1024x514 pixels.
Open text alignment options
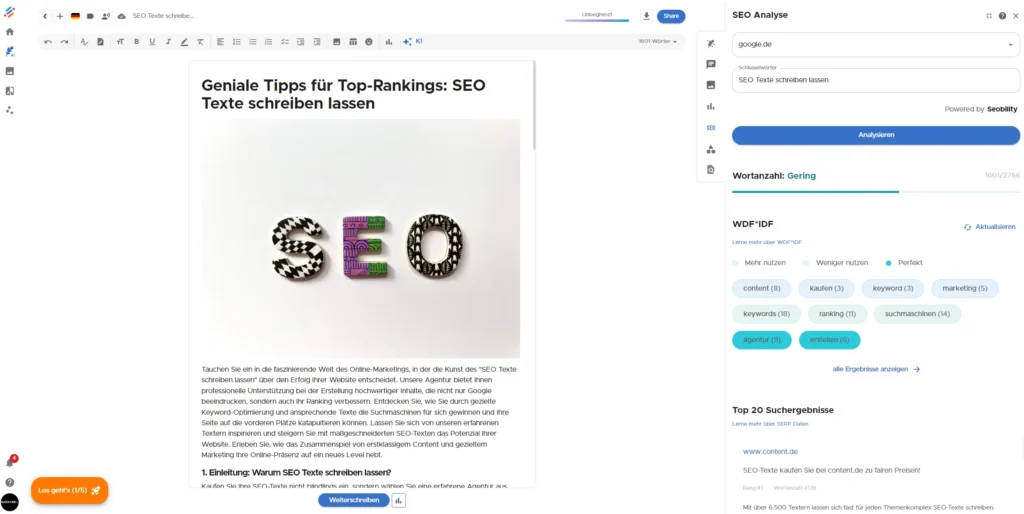click(x=220, y=42)
